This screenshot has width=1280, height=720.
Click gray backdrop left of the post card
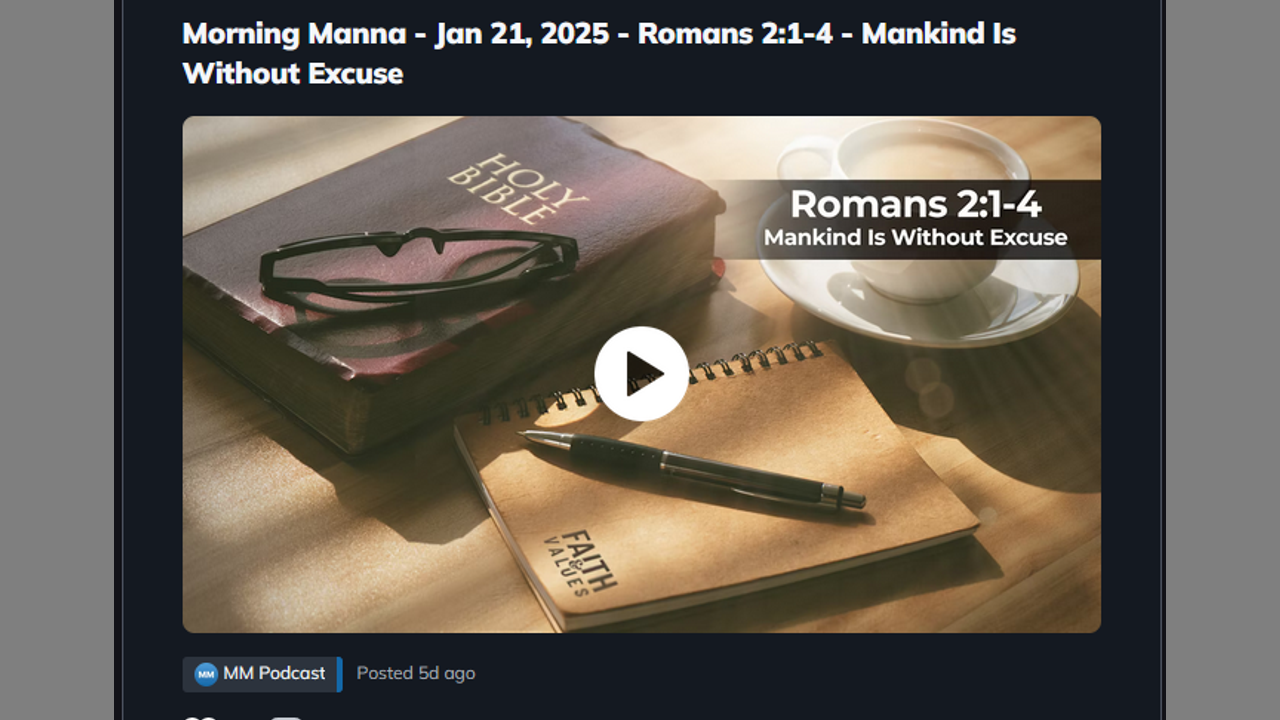tap(57, 360)
